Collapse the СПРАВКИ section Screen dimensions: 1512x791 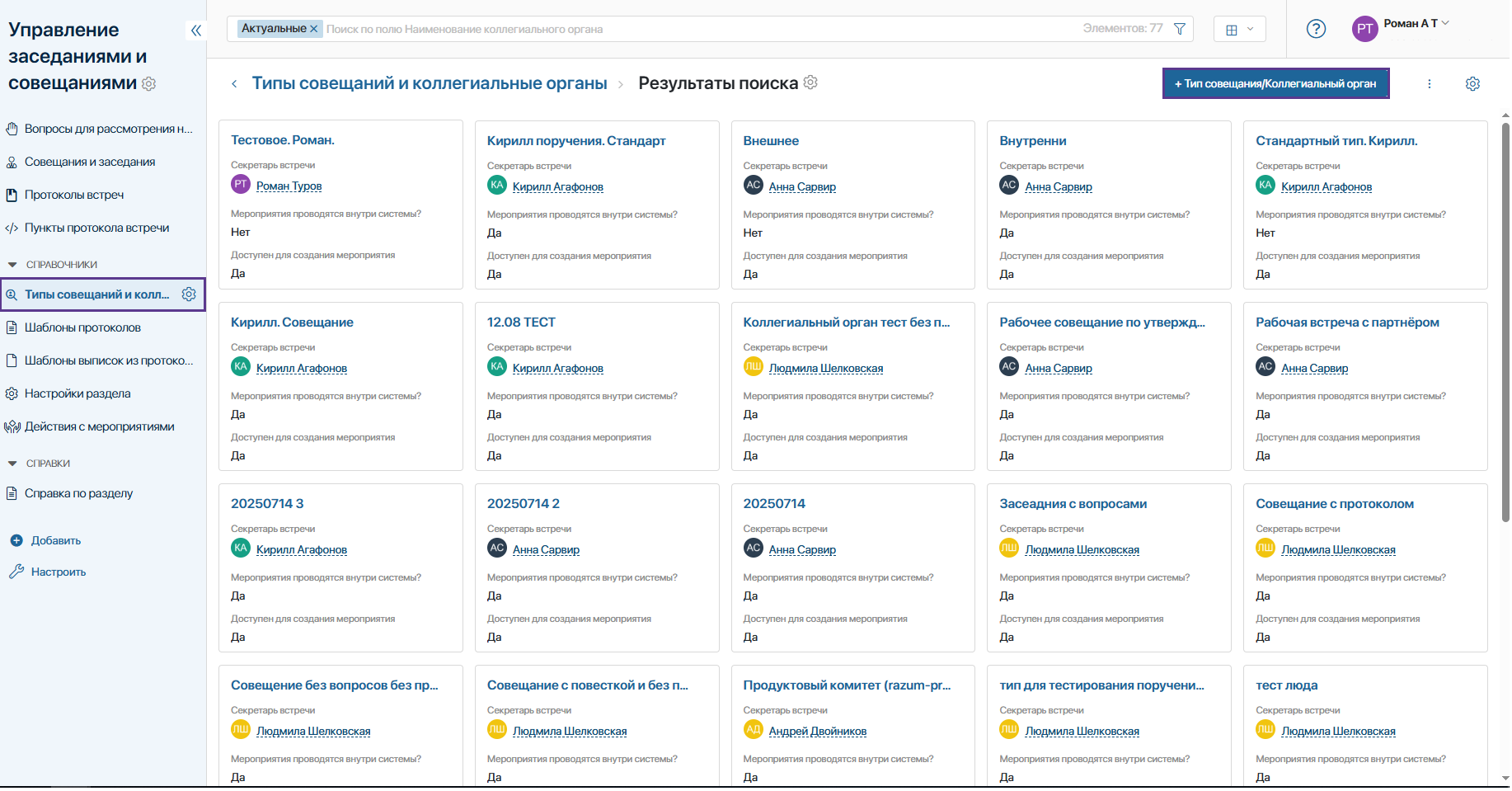[x=12, y=464]
